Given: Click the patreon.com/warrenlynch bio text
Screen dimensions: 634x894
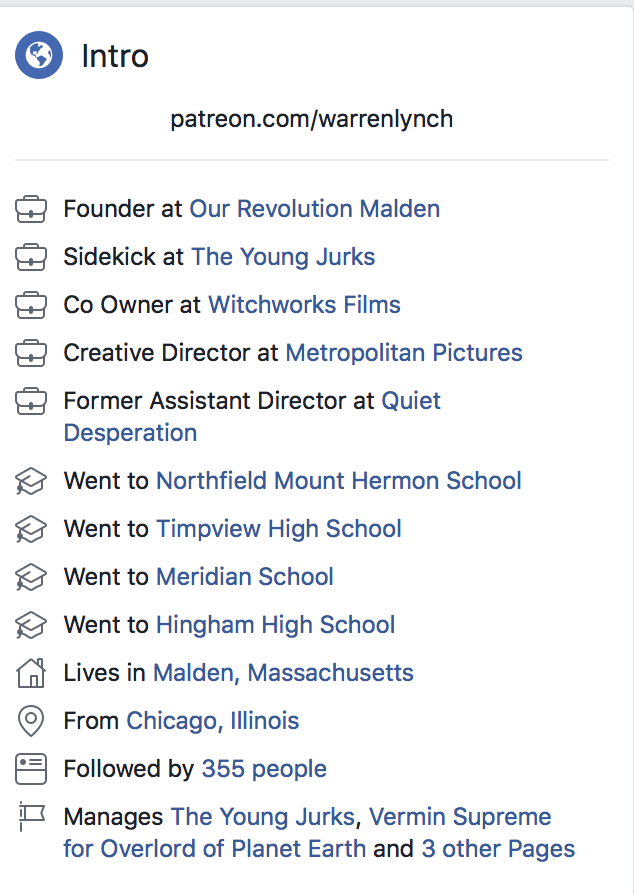Looking at the screenshot, I should click(x=312, y=119).
